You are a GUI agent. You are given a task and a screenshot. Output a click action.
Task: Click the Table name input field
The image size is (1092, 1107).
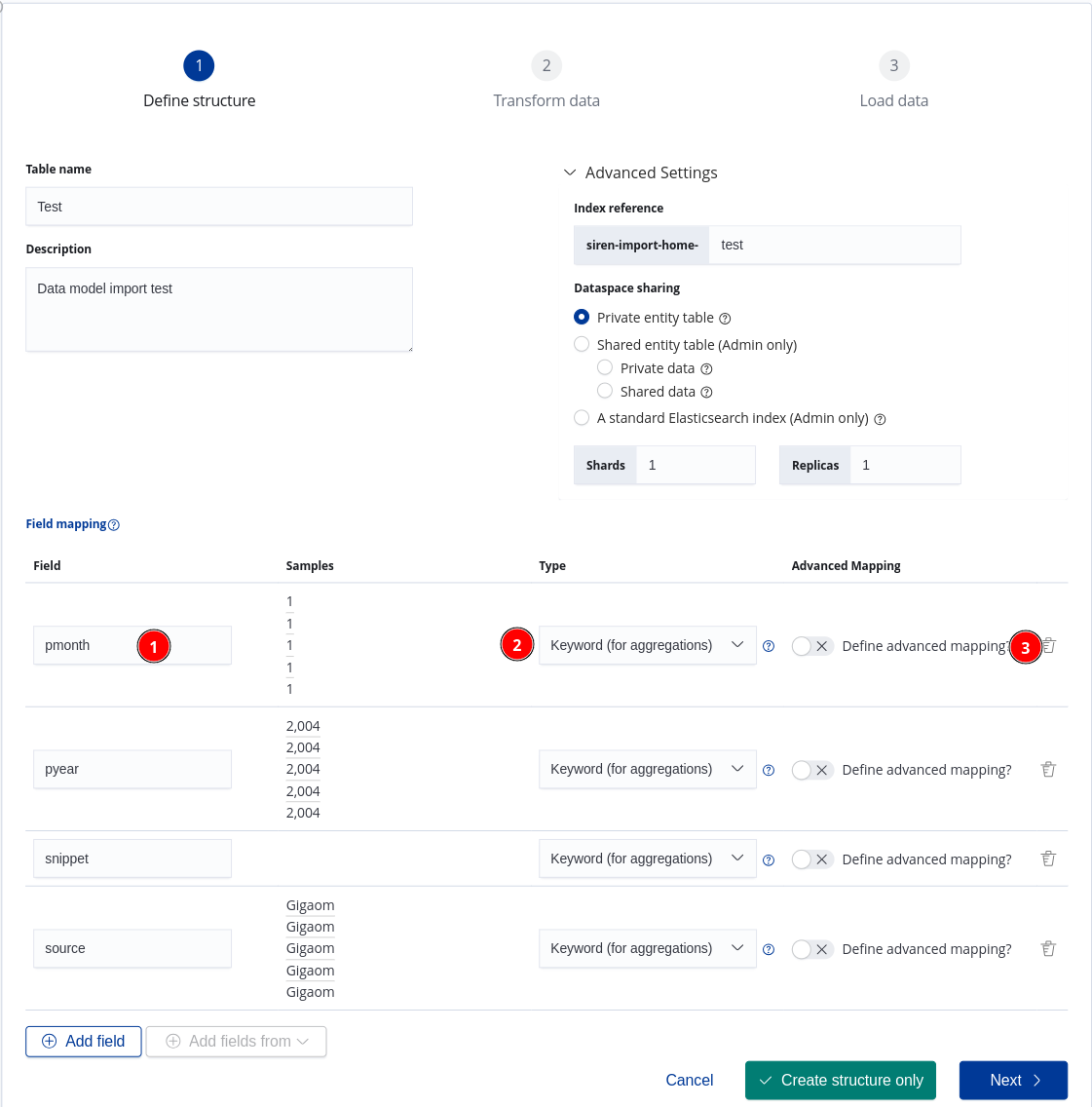(x=219, y=207)
